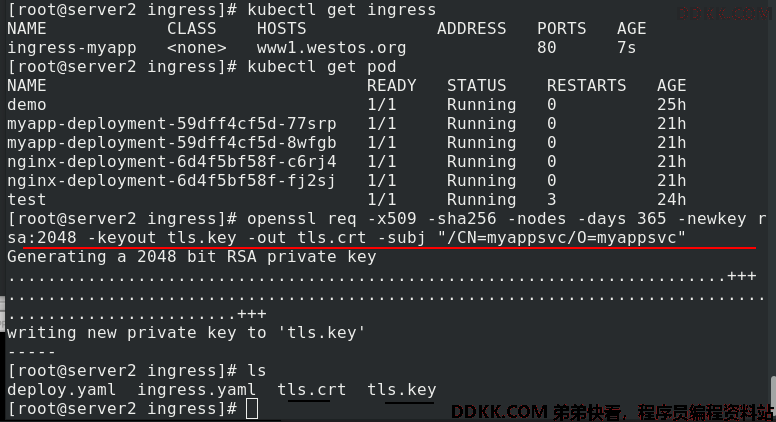Viewport: 776px width, 422px height.
Task: Click the ingress-myapp name in ingress table
Action: (72, 48)
